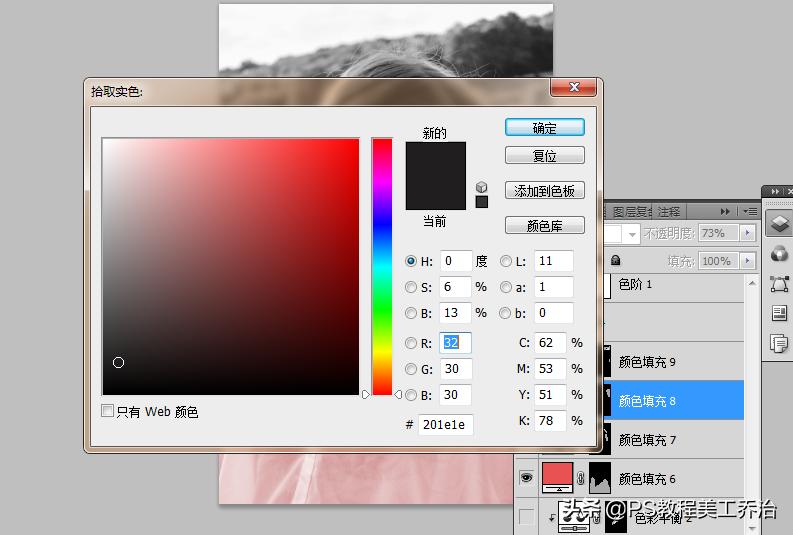Viewport: 793px width, 535px height.
Task: Open the 颜色库 color libraries
Action: point(545,226)
